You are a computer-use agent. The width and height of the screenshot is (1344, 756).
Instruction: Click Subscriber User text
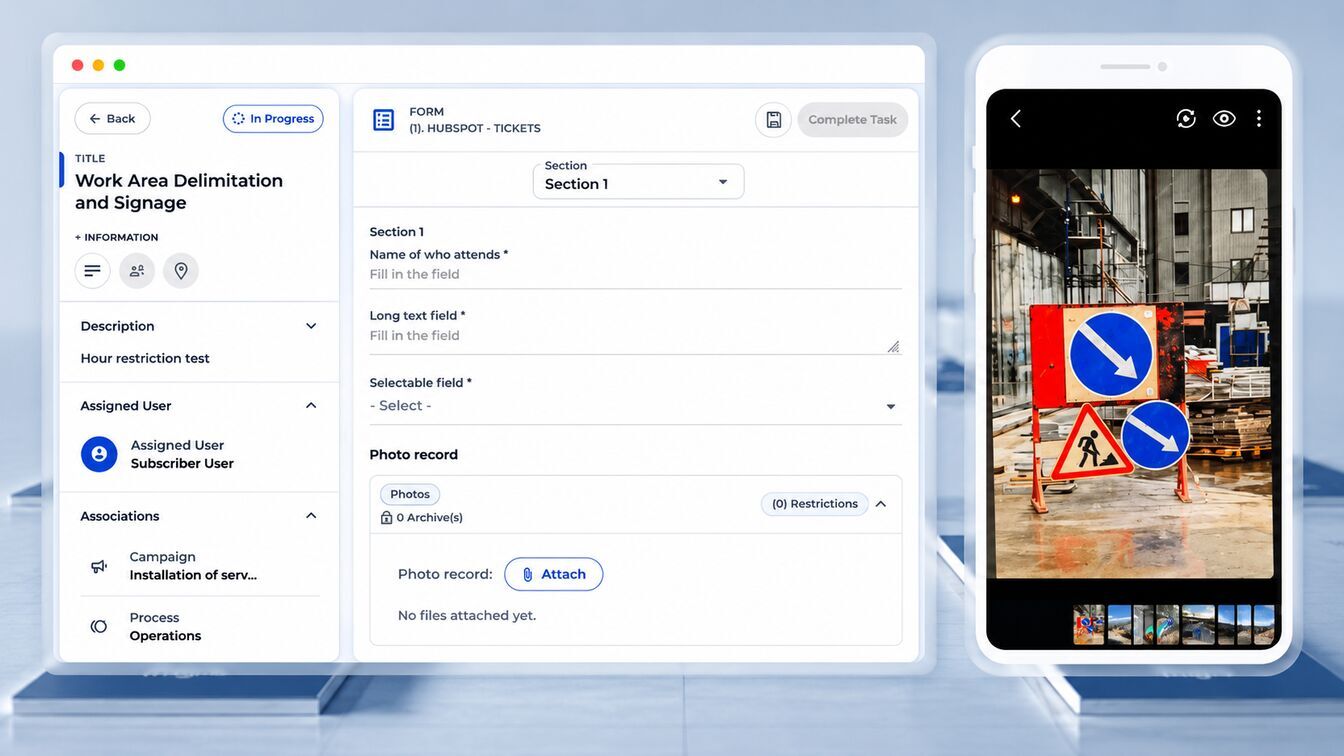point(182,464)
